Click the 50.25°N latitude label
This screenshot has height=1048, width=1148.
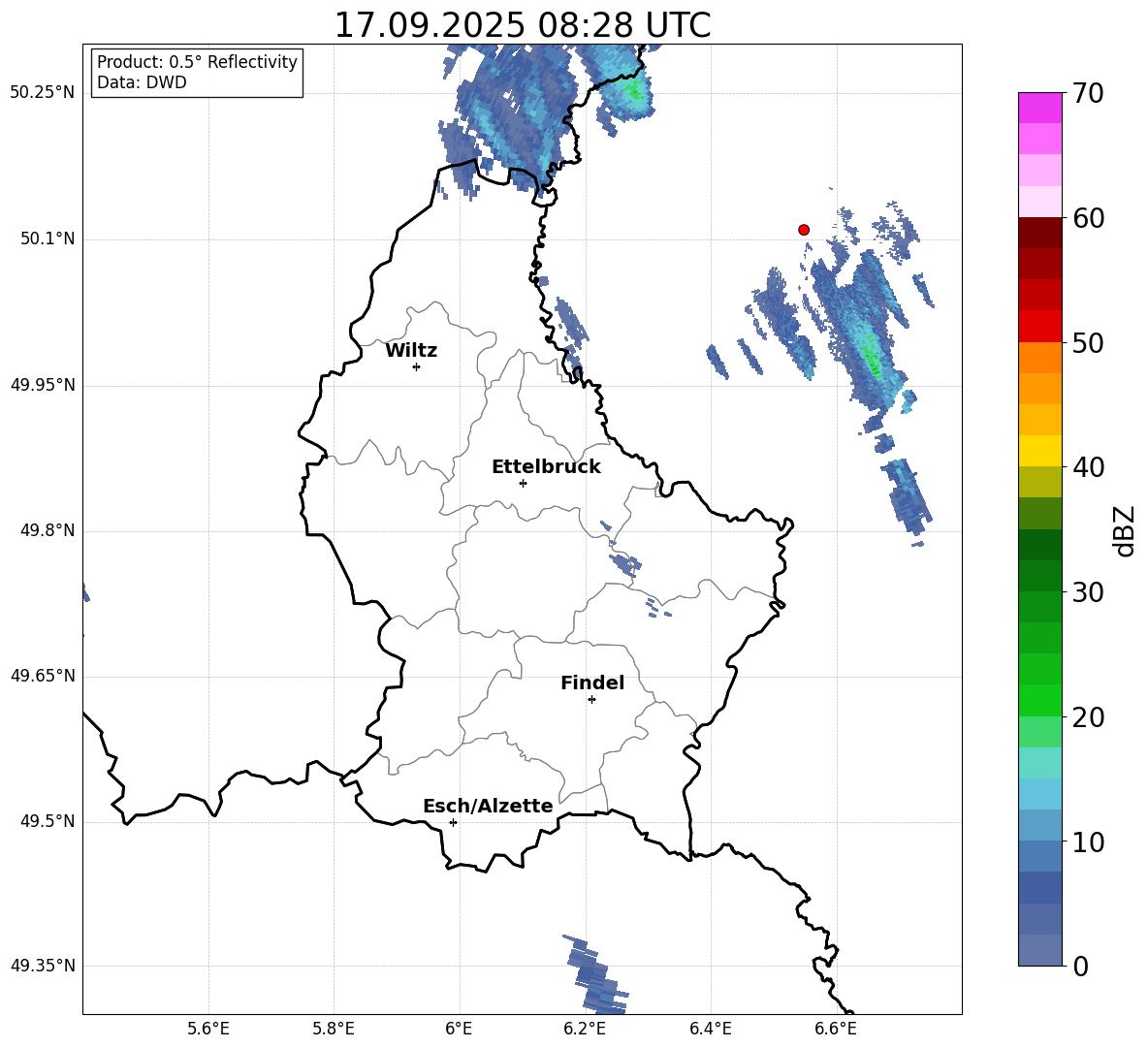43,93
